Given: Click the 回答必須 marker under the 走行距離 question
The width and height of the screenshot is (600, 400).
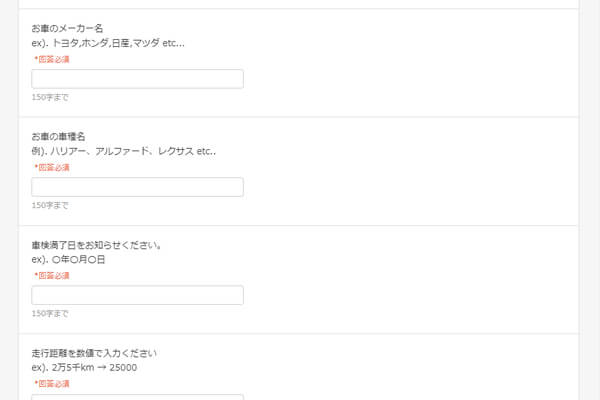Looking at the screenshot, I should coord(52,383).
